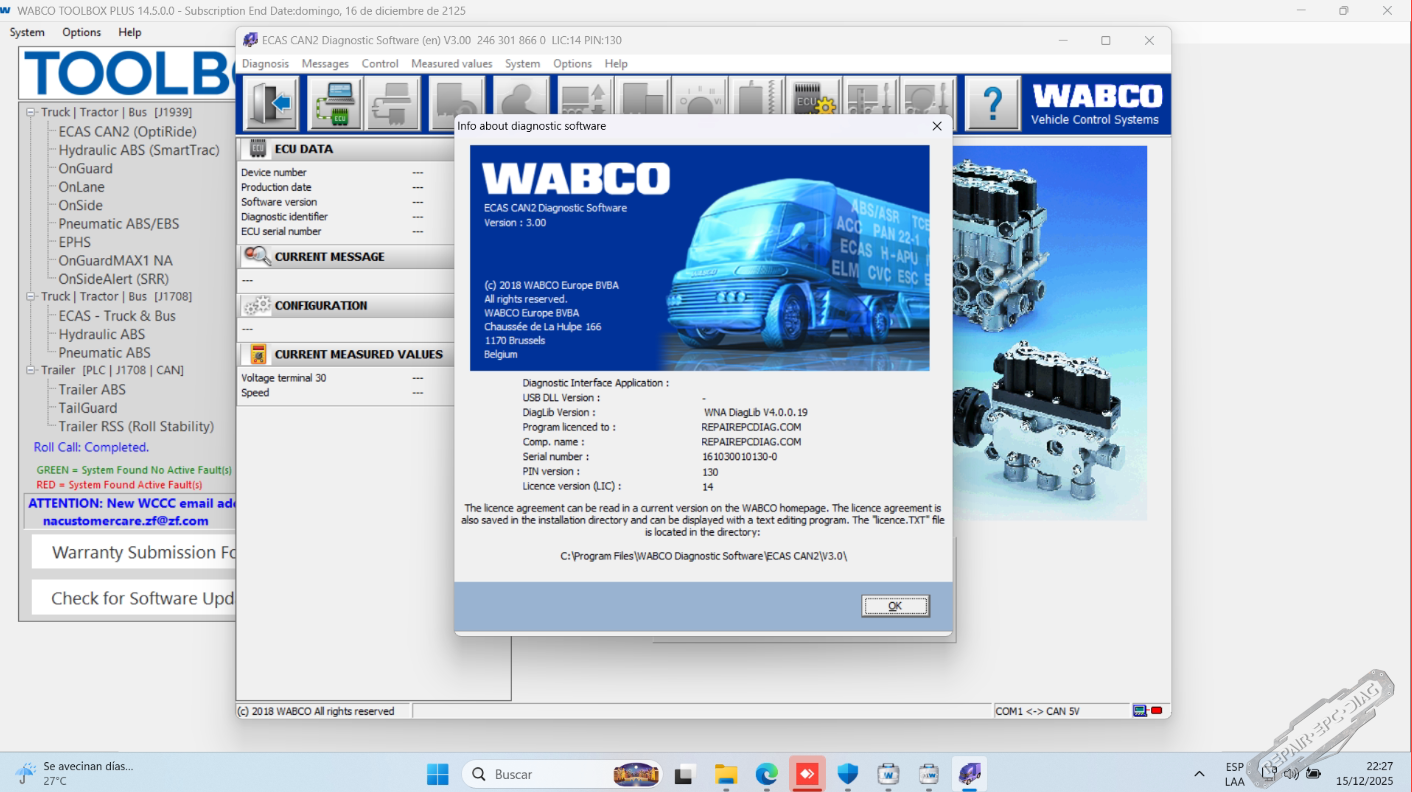Select Hydraulic ABS (SmartTrac) tree item
The width and height of the screenshot is (1412, 792).
click(138, 150)
